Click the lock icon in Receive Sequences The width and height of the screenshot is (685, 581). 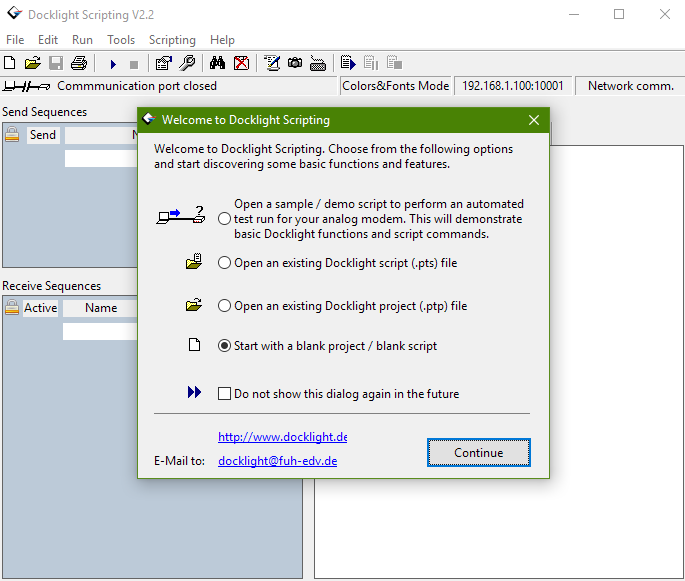point(12,308)
